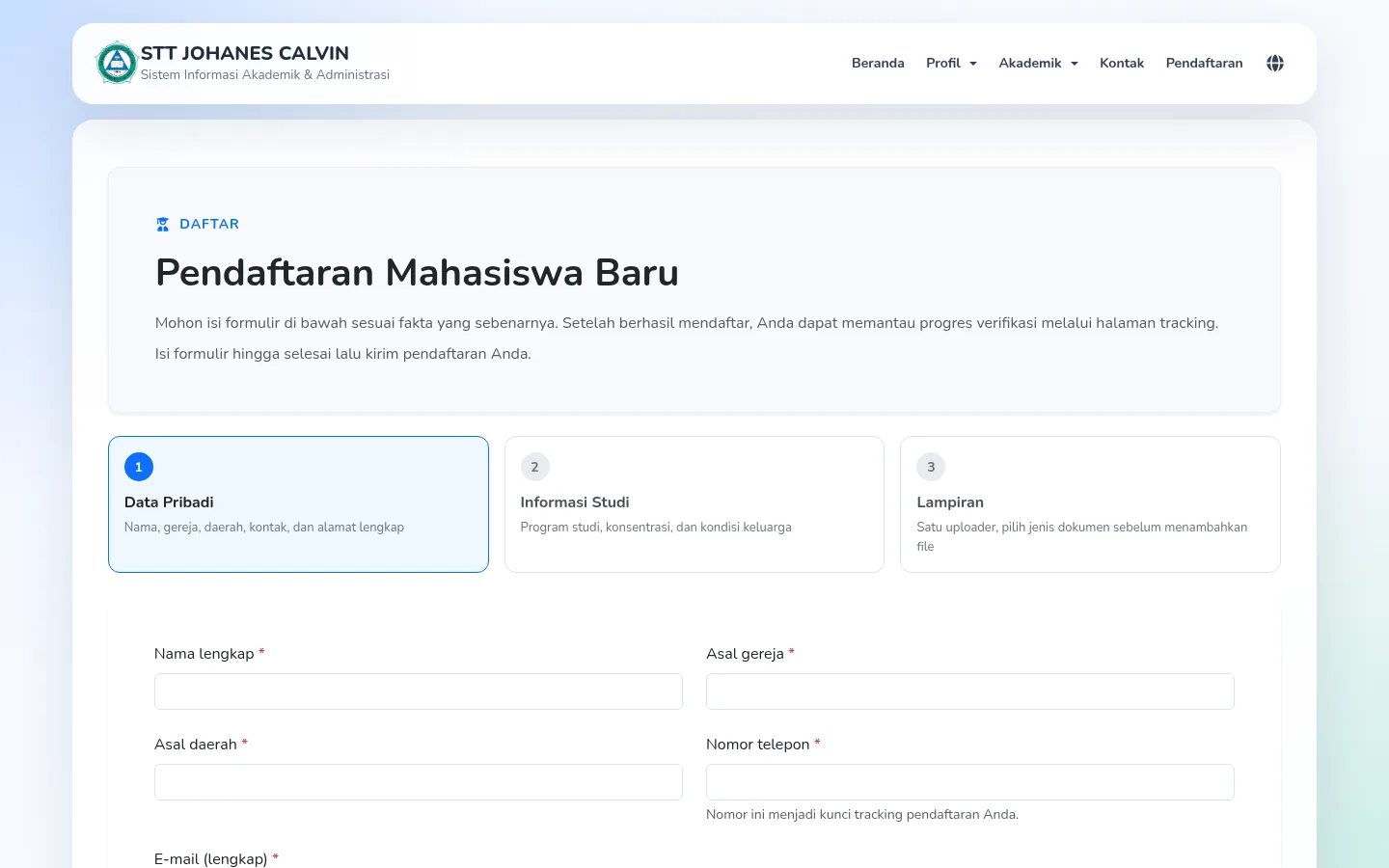This screenshot has height=868, width=1389.
Task: Focus the Asal gereja input field
Action: 970,692
